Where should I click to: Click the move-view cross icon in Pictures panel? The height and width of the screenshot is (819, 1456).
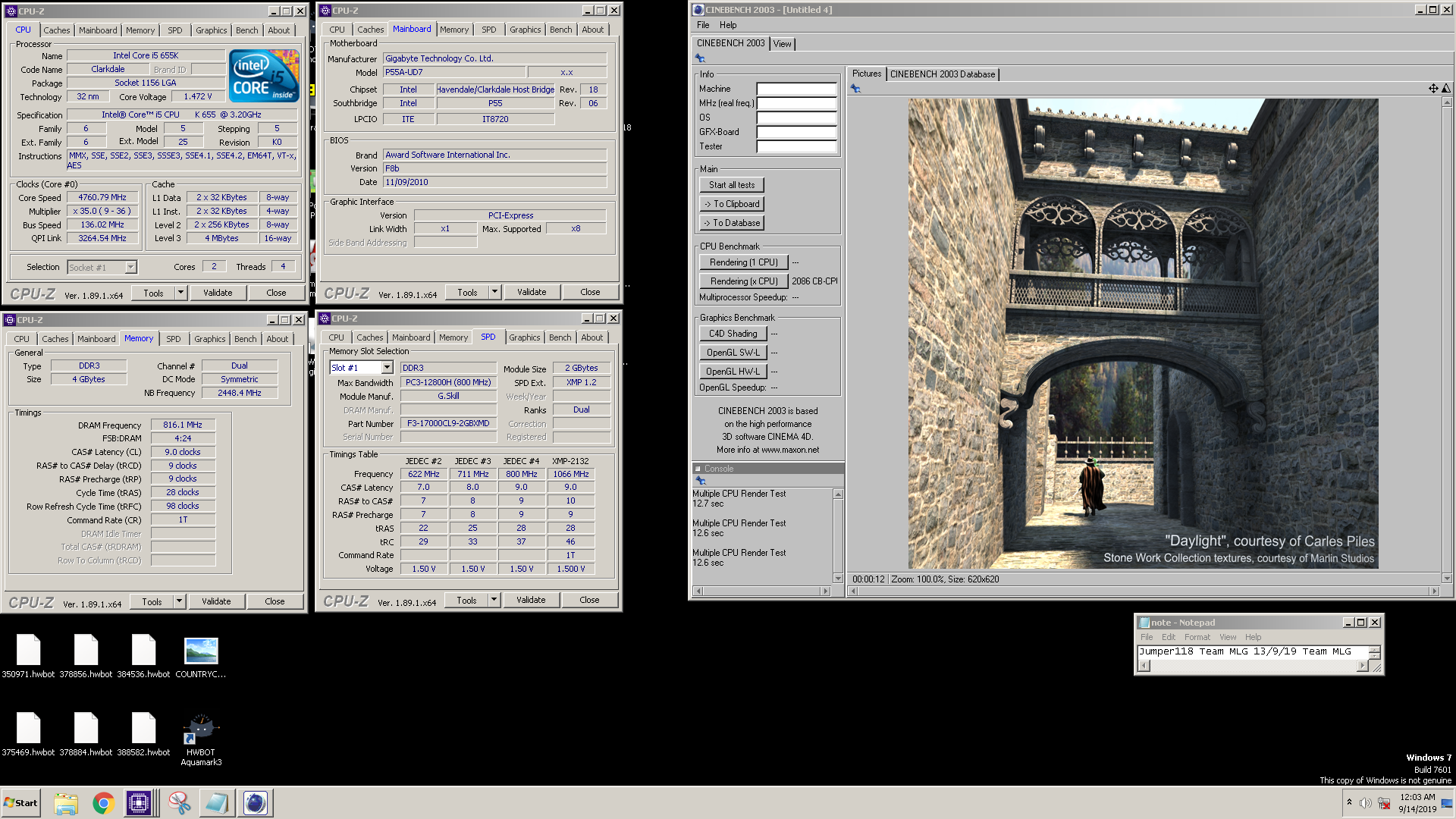(x=1433, y=89)
